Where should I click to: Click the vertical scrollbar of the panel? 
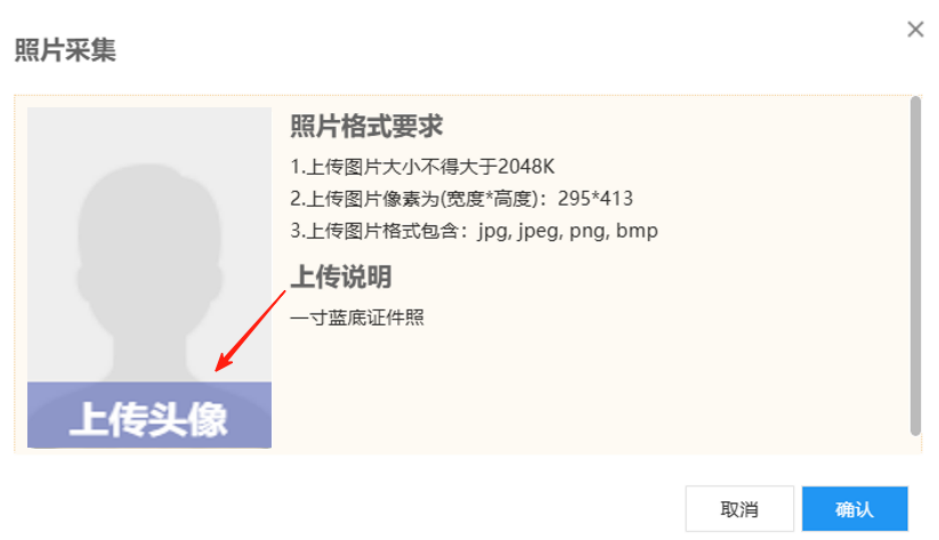pyautogui.click(x=915, y=266)
